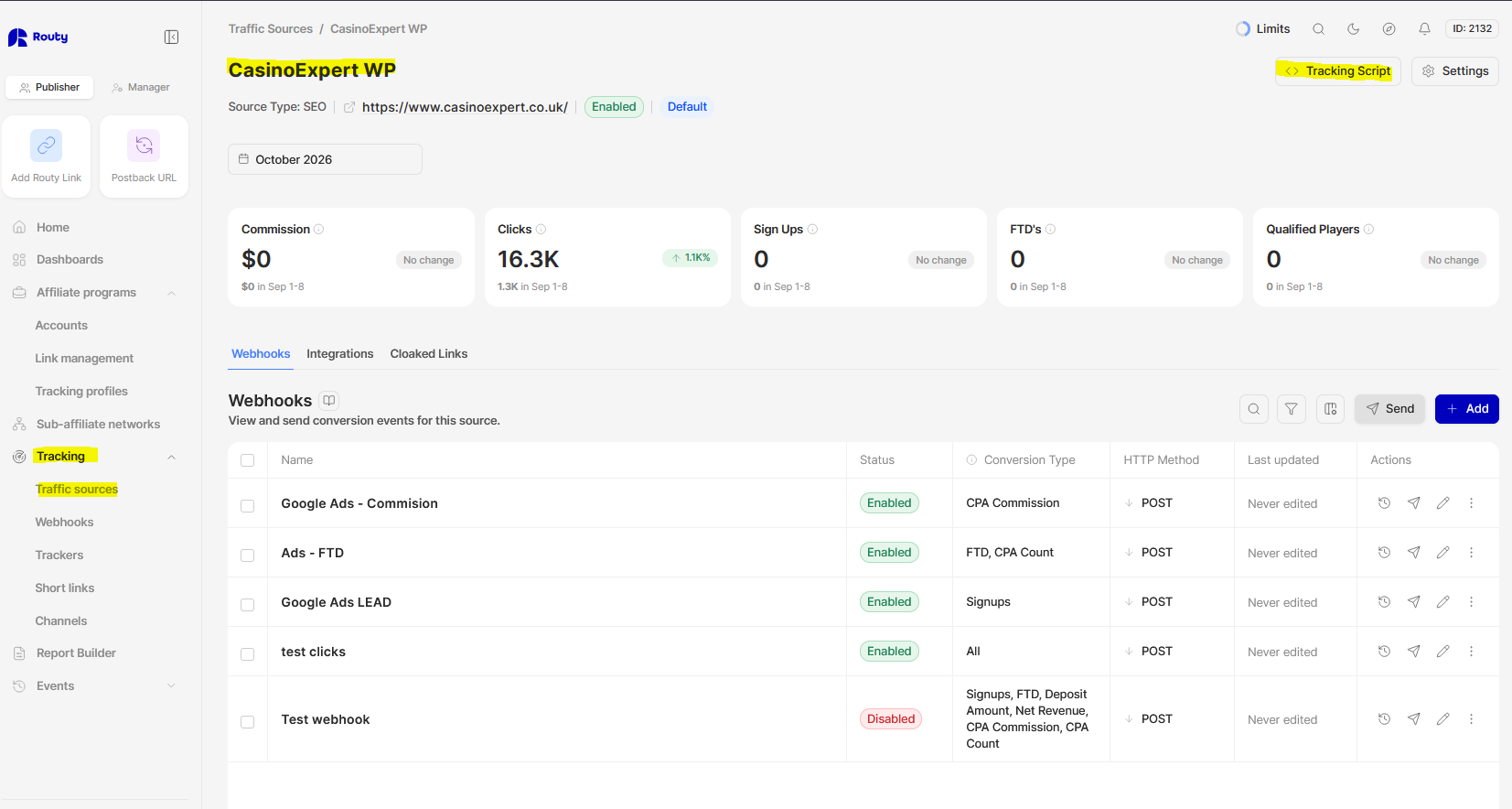The height and width of the screenshot is (809, 1512).
Task: Switch to the Integrations tab
Action: [339, 354]
